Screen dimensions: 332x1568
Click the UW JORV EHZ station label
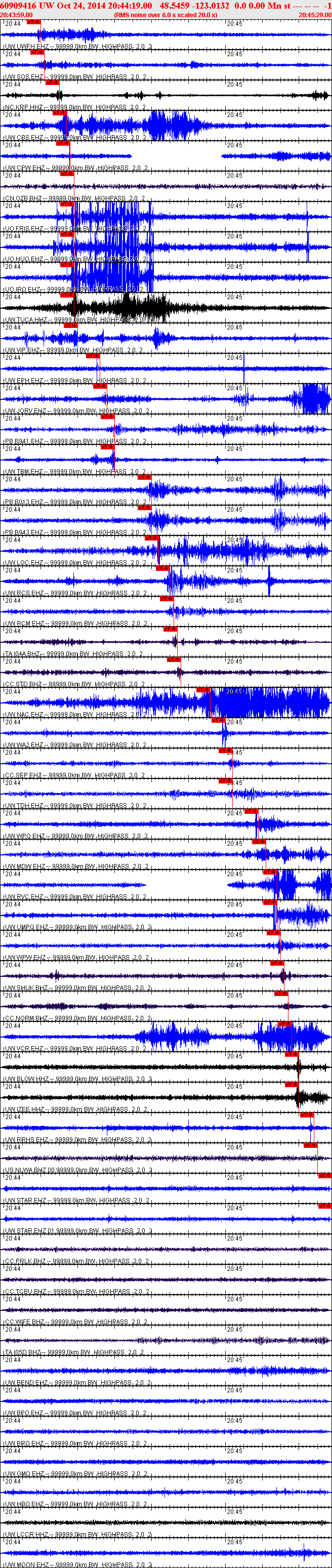coord(26,411)
